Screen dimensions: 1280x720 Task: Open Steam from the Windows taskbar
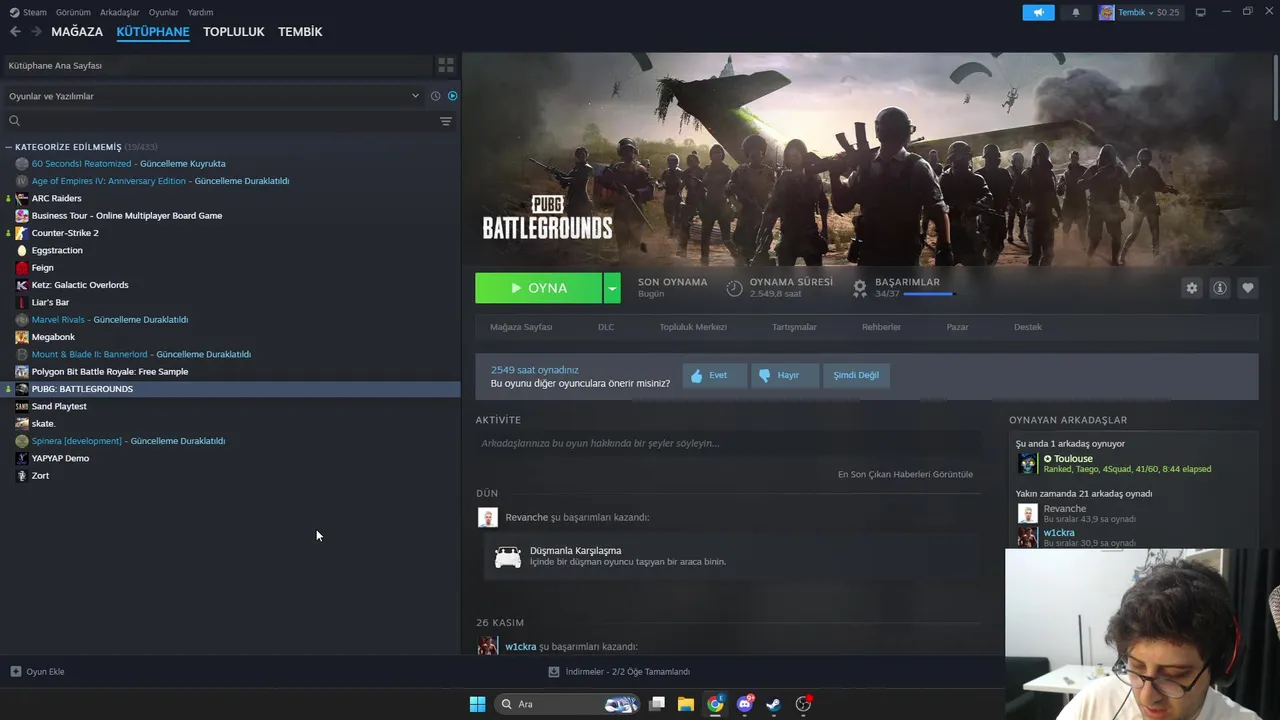tap(774, 704)
